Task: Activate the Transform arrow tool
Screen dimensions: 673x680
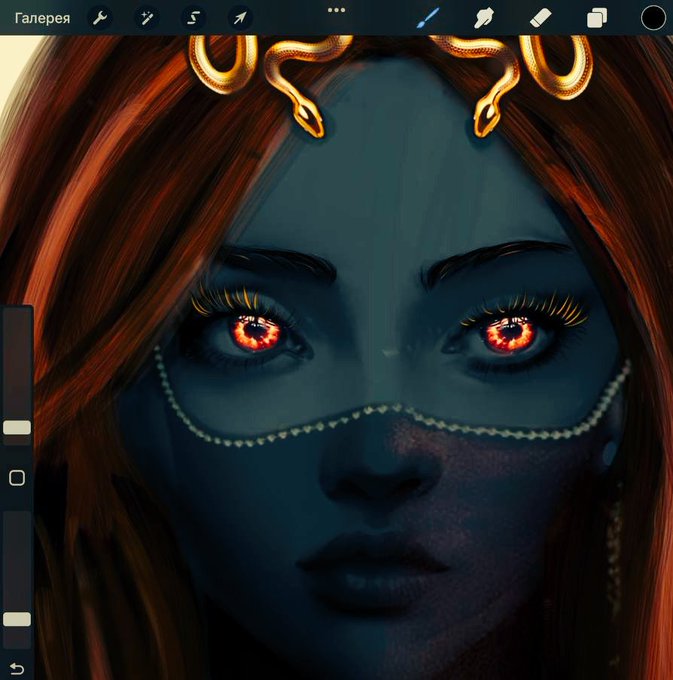Action: point(240,18)
